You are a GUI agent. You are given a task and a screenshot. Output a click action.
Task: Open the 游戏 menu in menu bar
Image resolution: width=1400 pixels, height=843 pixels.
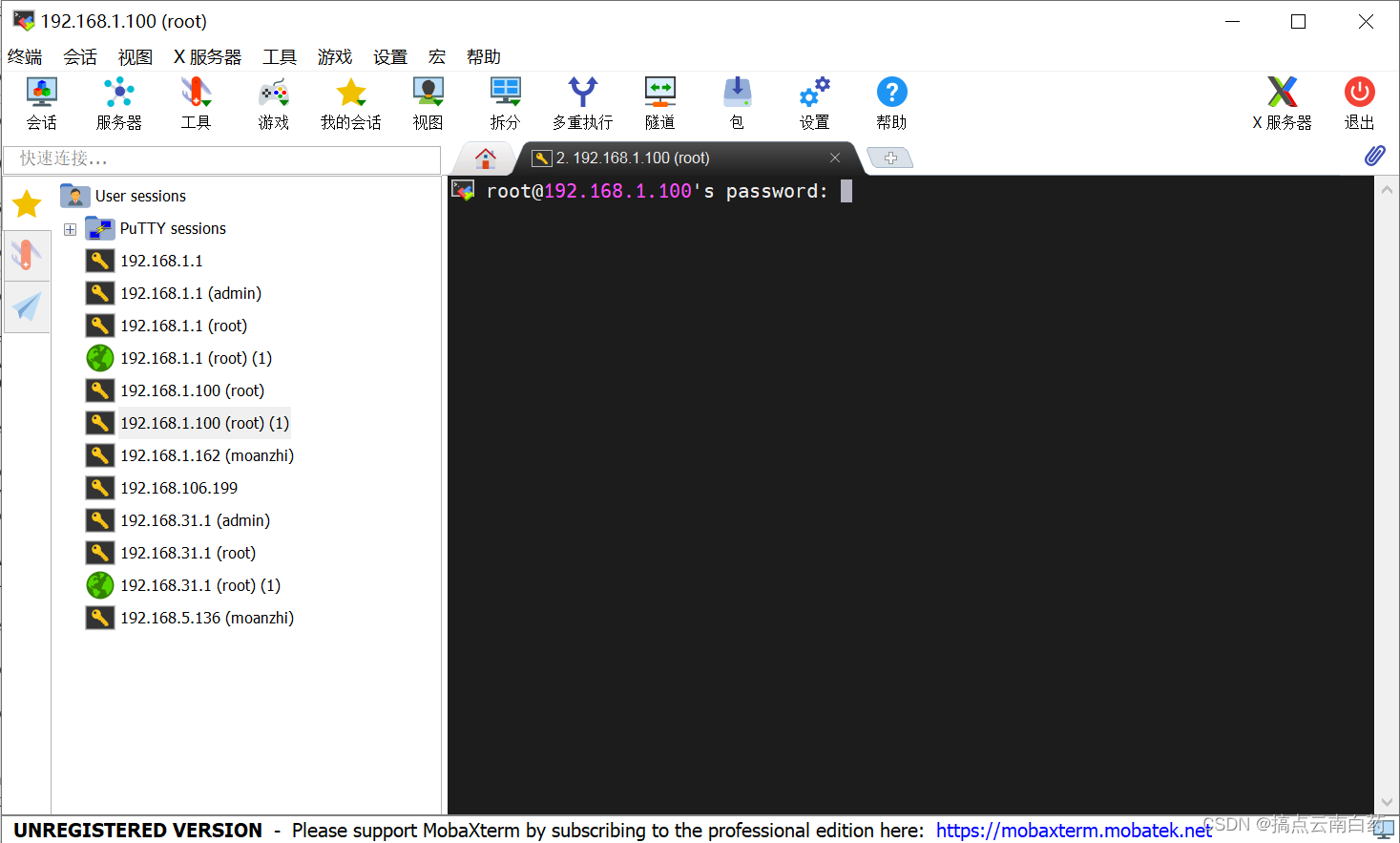tap(335, 57)
